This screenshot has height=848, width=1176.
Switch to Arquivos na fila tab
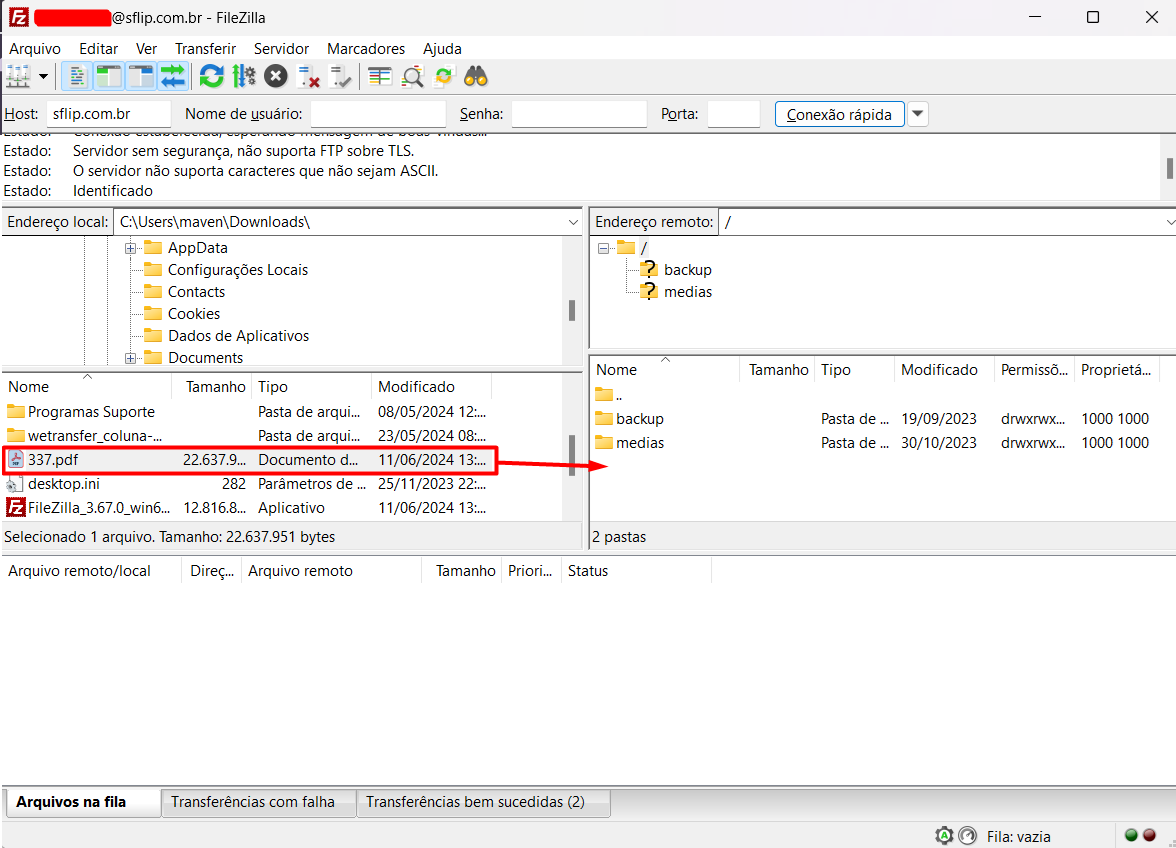tap(82, 802)
